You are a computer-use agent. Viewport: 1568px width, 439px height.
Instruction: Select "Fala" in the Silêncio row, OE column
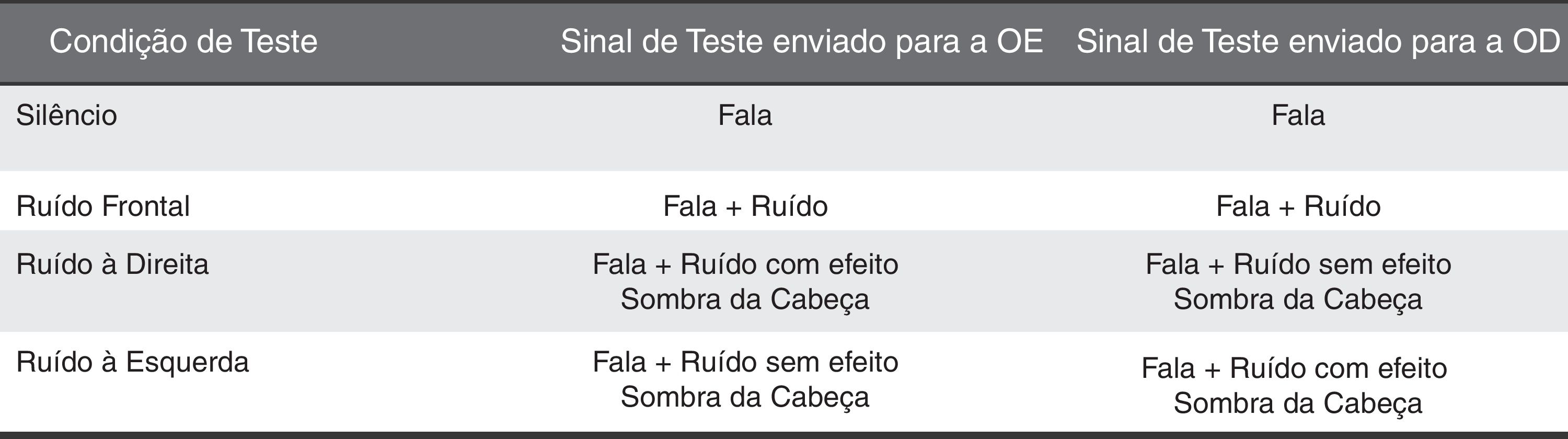pyautogui.click(x=744, y=115)
